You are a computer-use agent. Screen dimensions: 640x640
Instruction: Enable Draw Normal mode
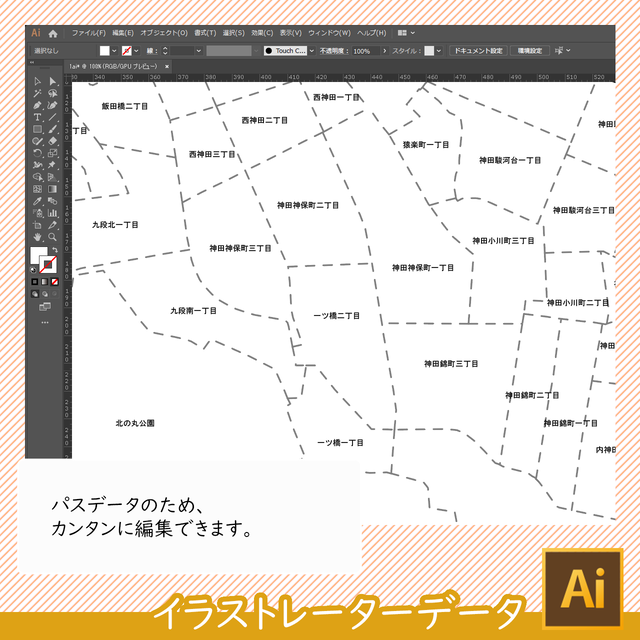[x=35, y=294]
